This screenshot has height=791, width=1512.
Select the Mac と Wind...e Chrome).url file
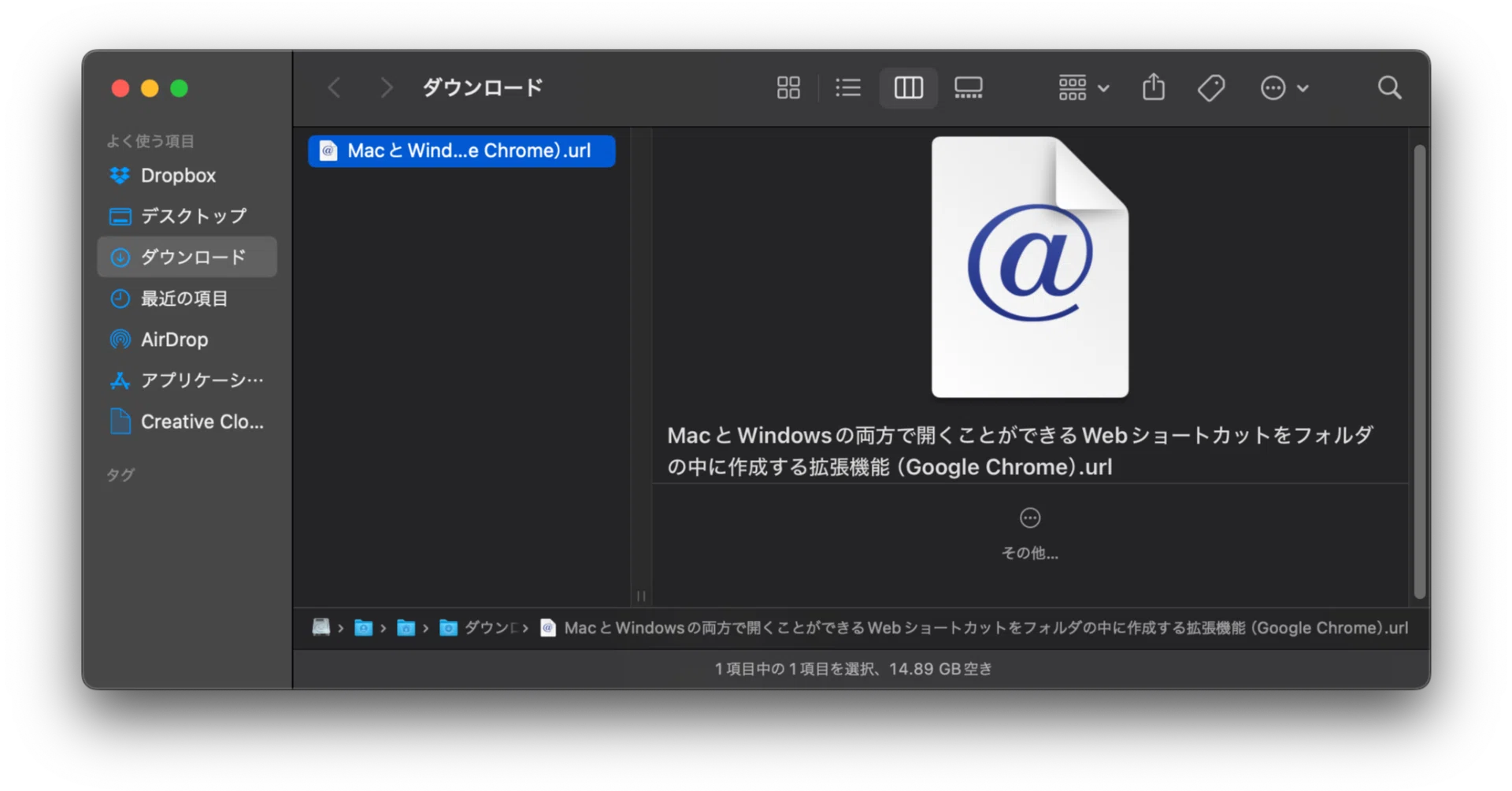pos(461,150)
